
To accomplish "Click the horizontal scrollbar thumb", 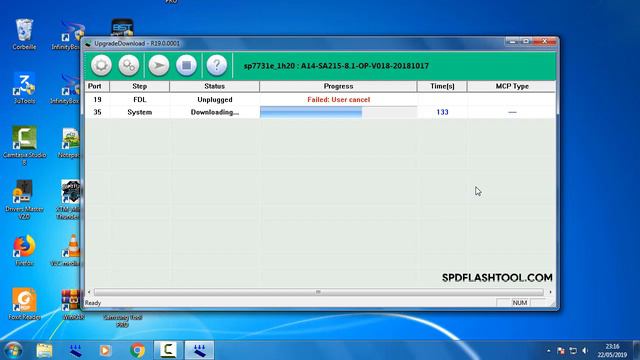I will (x=318, y=292).
